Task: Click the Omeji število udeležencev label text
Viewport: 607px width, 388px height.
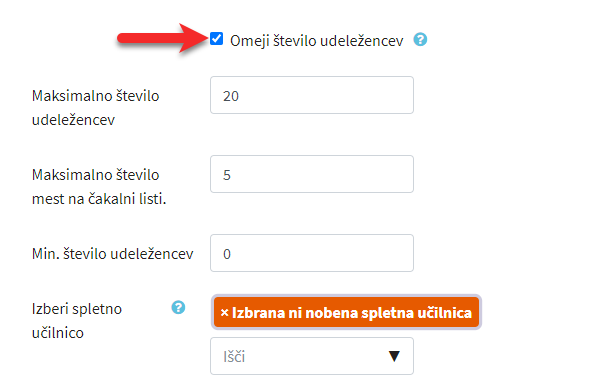Action: 317,41
